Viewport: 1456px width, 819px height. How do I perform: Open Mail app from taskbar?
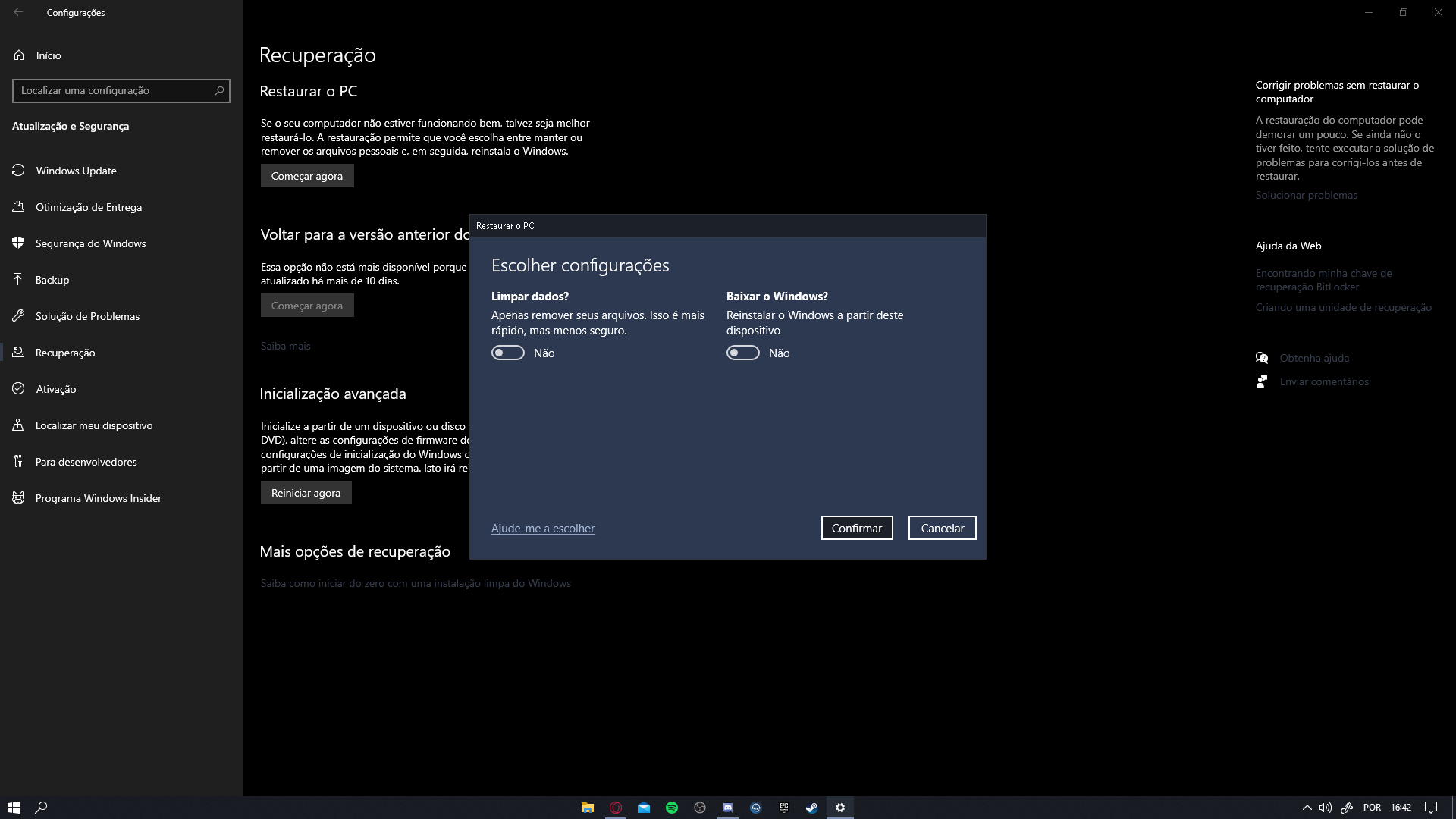644,808
